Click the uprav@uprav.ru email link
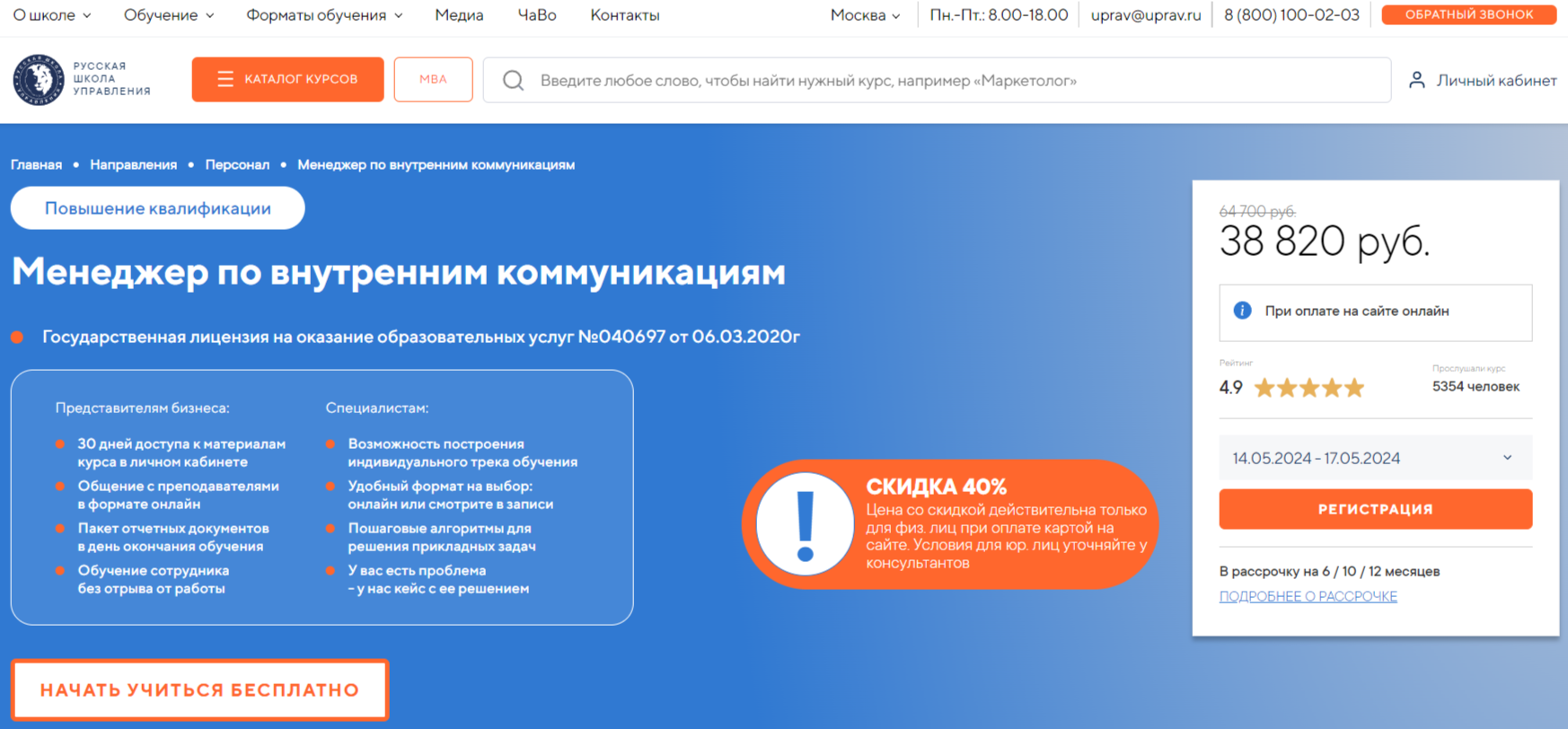1568x729 pixels. (x=1146, y=15)
